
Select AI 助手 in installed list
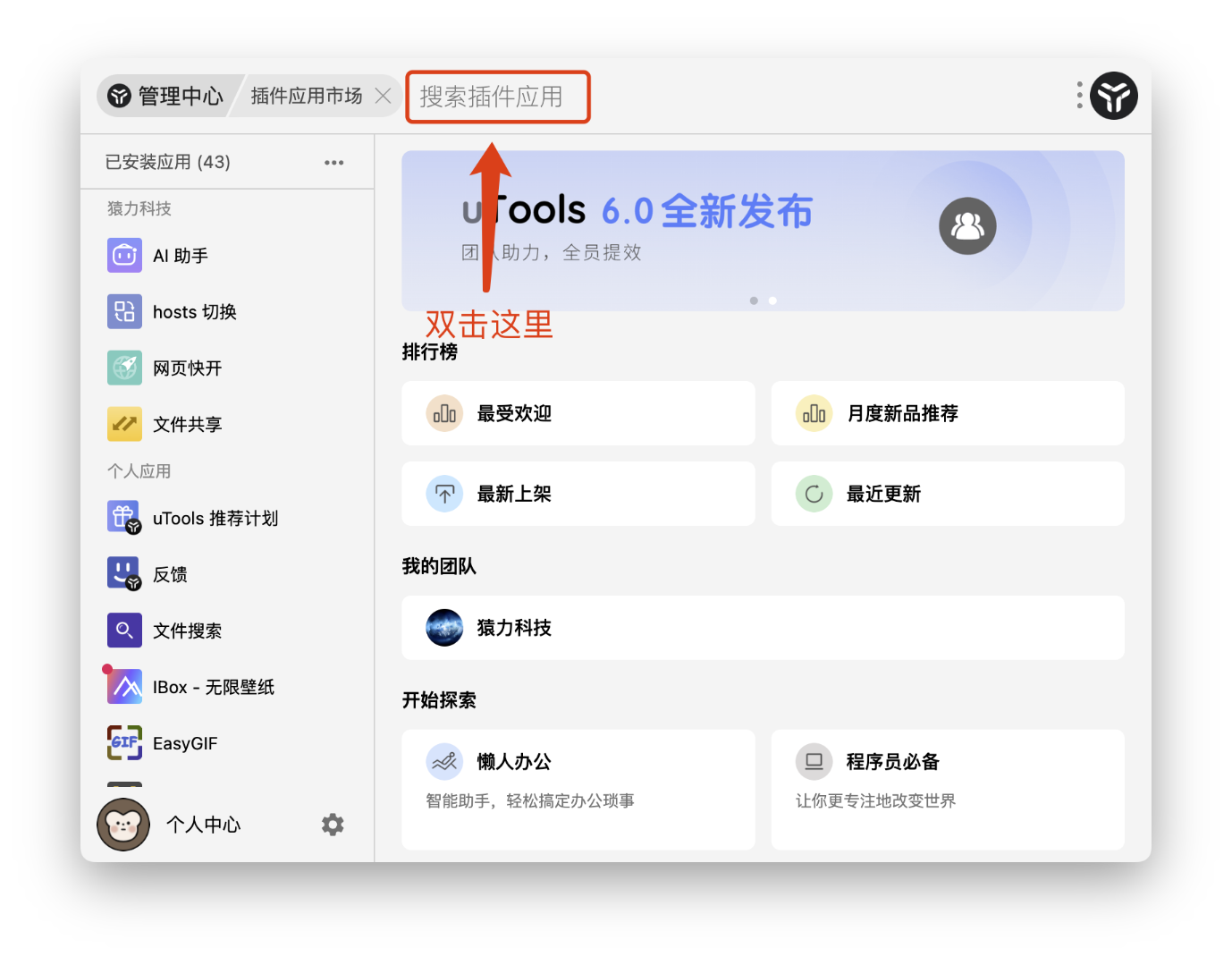pos(227,256)
